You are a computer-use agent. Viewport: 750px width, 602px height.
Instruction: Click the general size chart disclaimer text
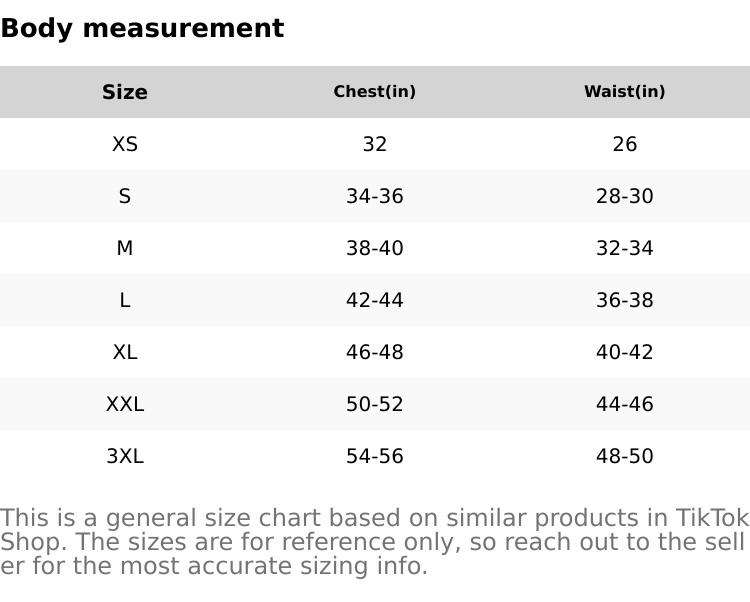[374, 542]
